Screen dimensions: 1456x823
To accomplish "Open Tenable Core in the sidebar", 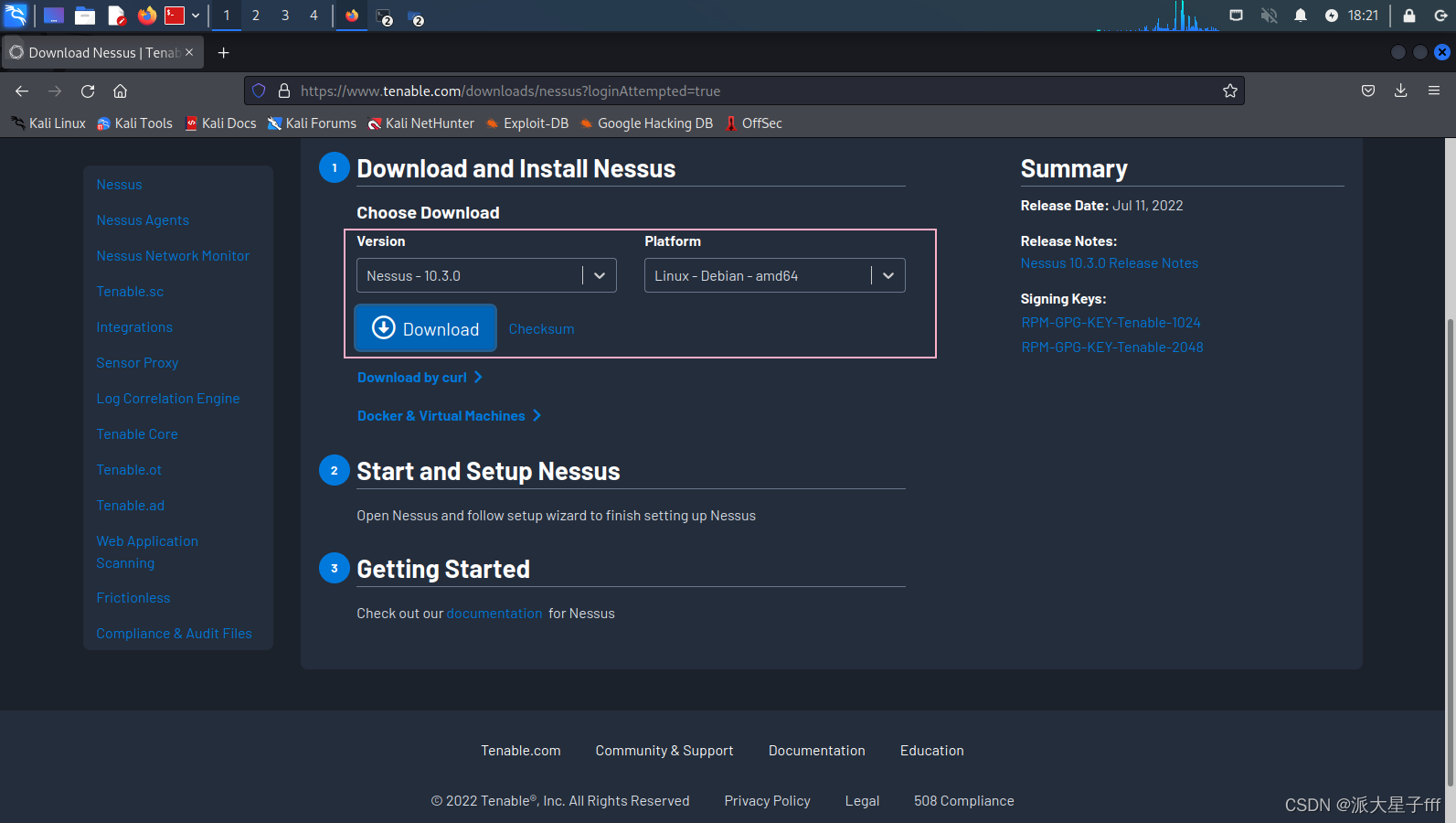I will (x=137, y=434).
